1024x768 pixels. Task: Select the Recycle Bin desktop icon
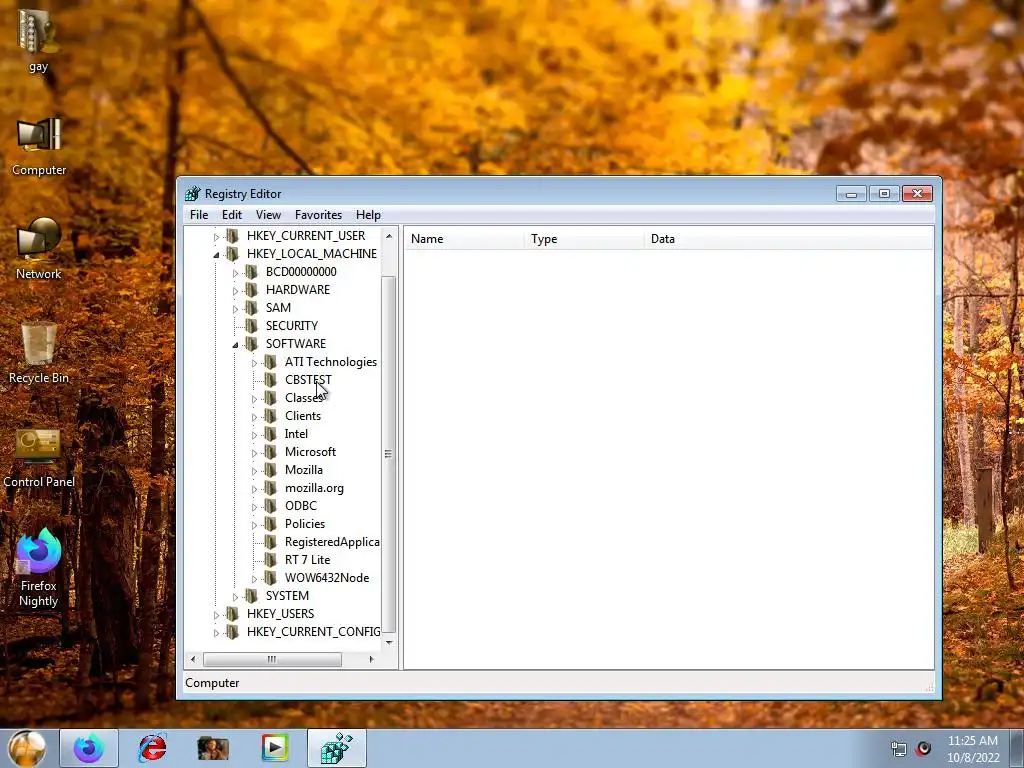coord(39,353)
